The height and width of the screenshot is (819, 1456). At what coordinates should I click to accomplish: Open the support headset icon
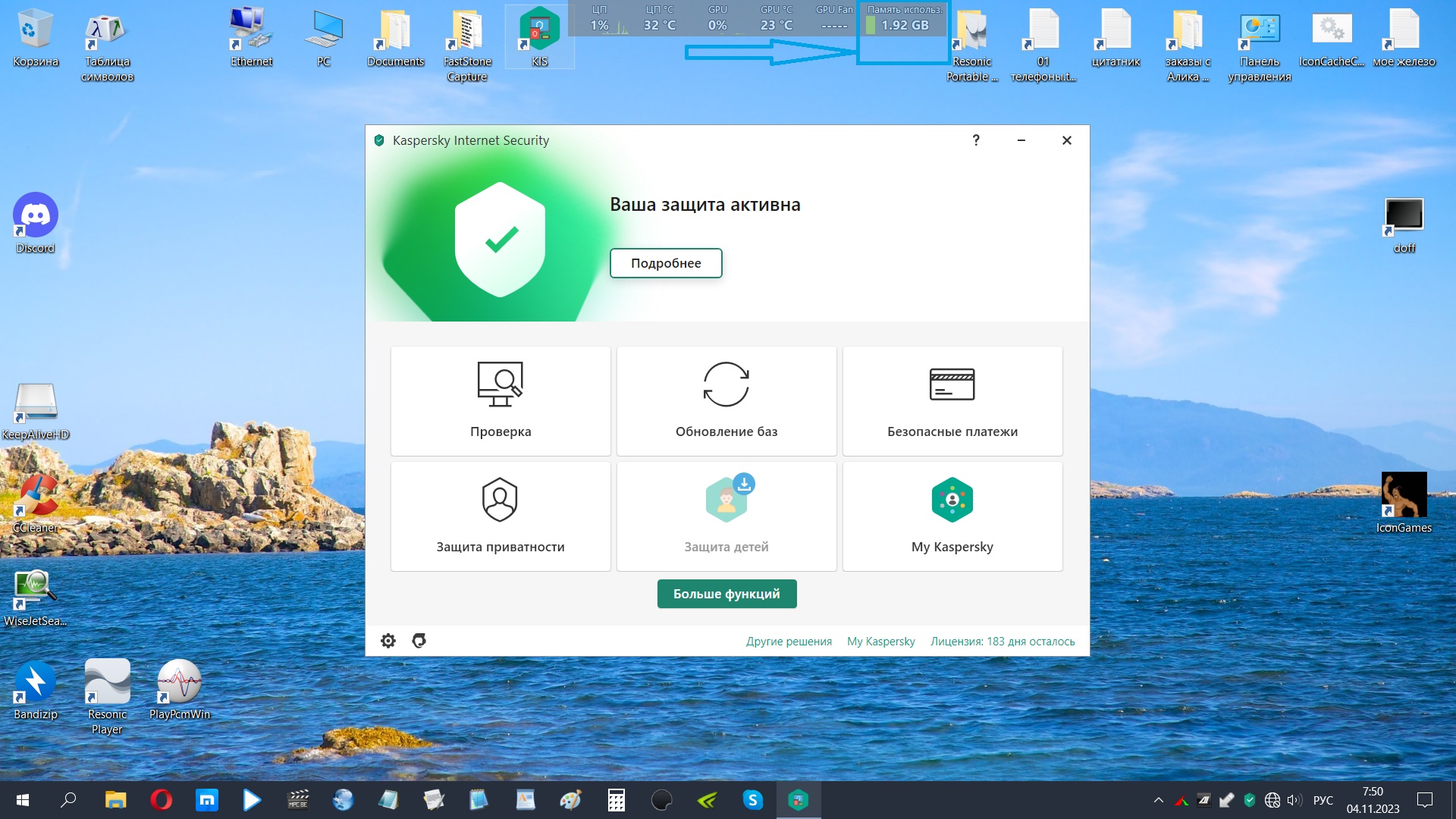tap(419, 641)
